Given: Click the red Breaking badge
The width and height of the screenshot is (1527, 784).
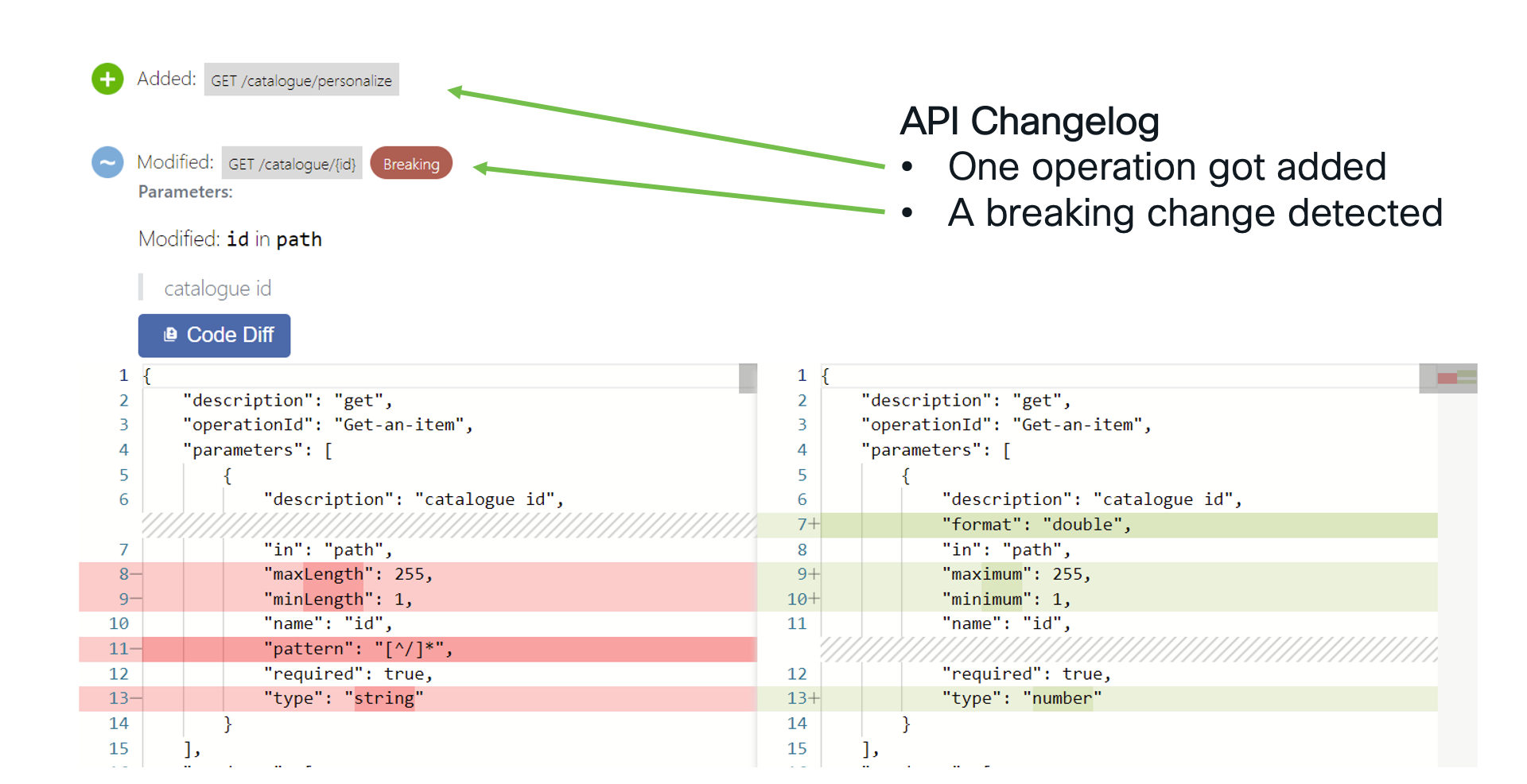Looking at the screenshot, I should pos(411,164).
